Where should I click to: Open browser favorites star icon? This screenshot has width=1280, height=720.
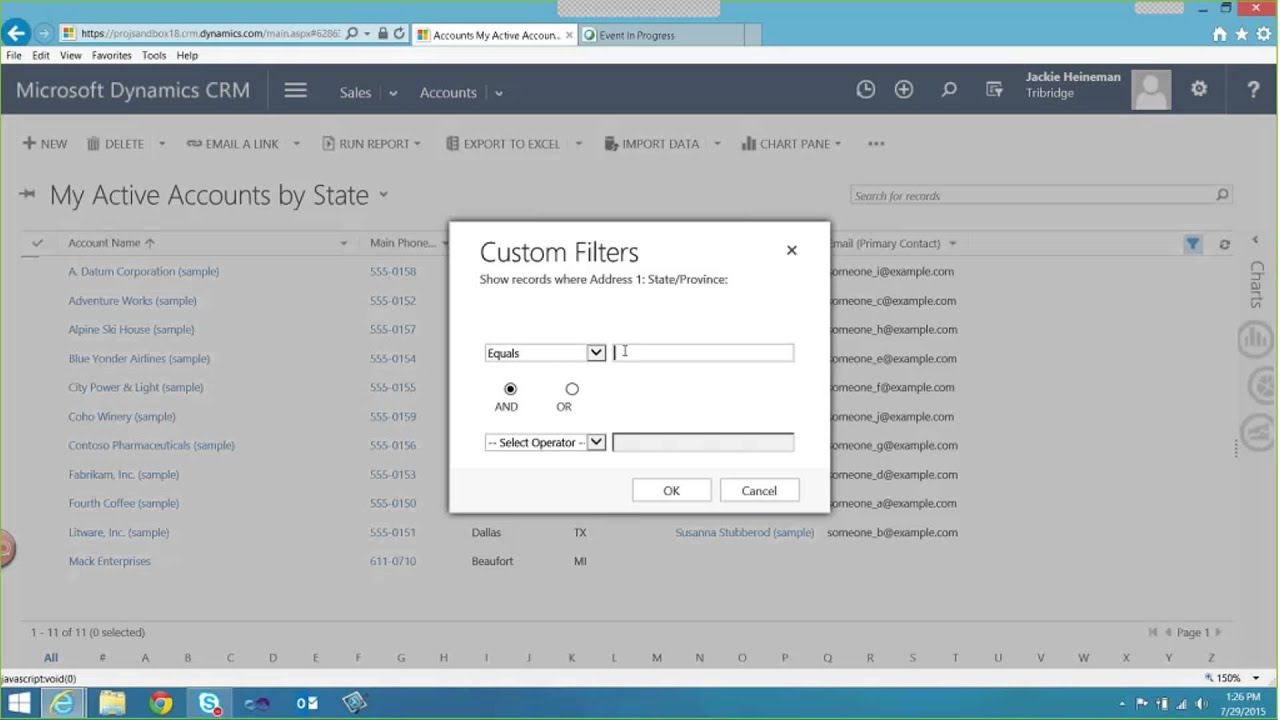[x=1241, y=34]
